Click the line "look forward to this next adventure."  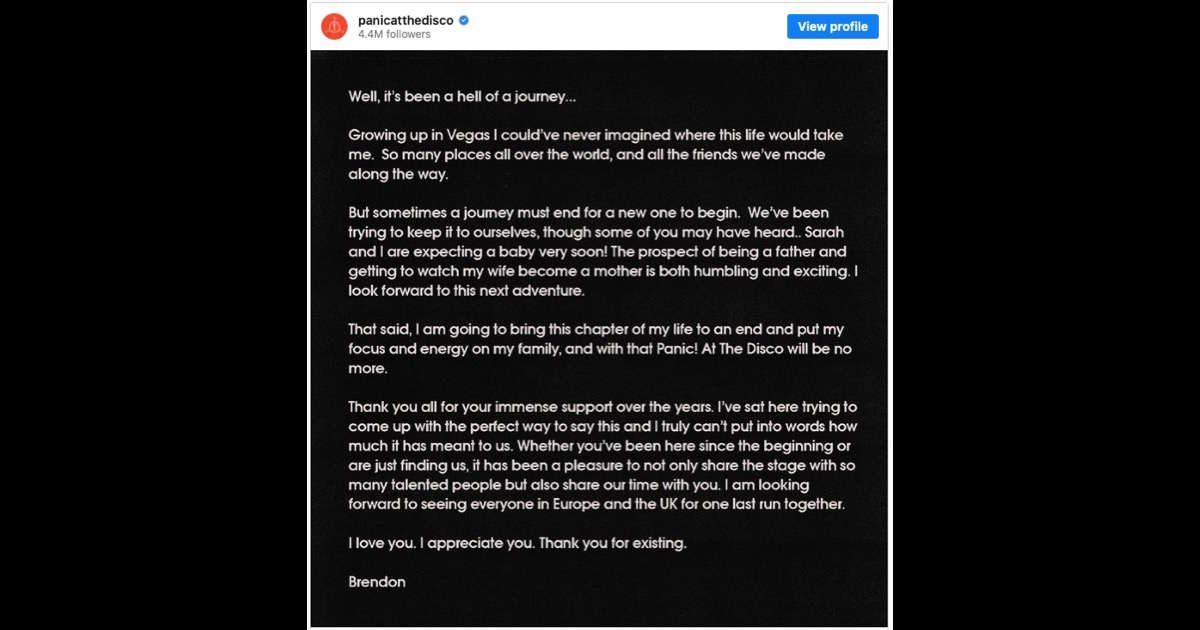click(465, 291)
